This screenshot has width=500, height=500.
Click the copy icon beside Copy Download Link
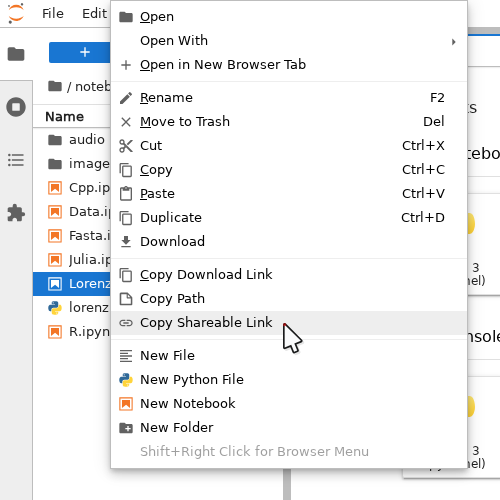(126, 275)
